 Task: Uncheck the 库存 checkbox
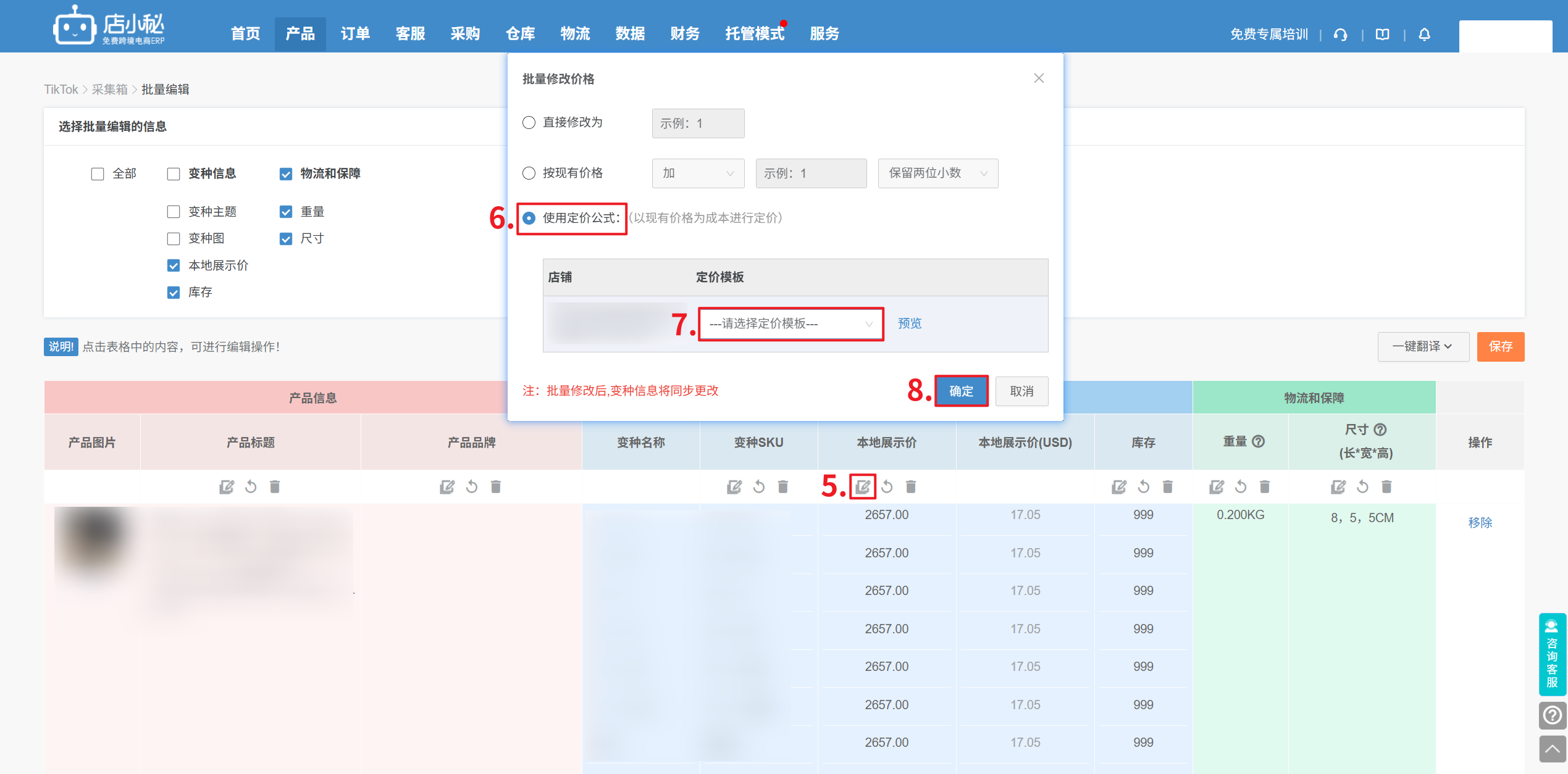click(174, 293)
